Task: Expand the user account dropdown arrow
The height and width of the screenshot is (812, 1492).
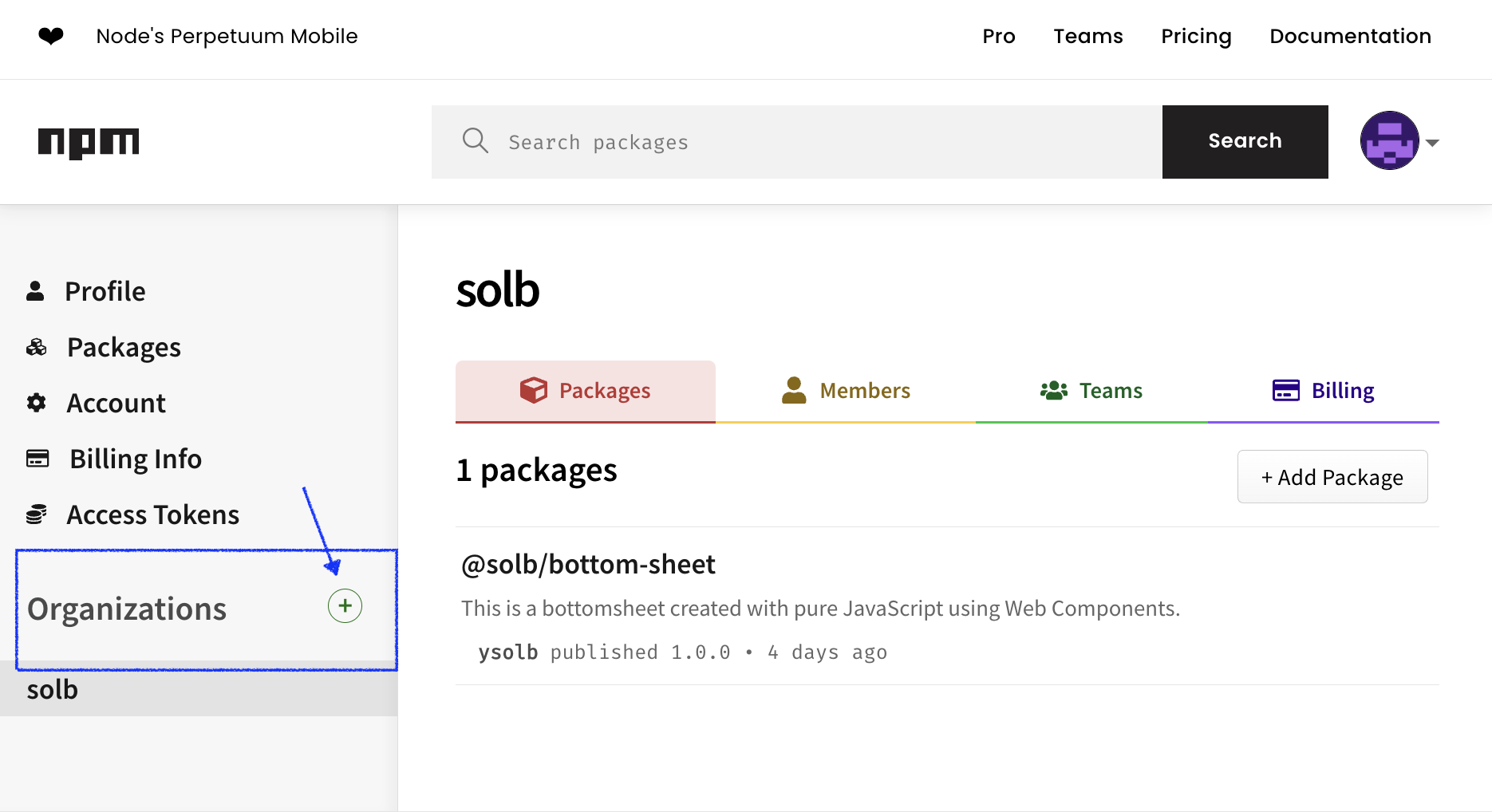Action: tap(1432, 143)
